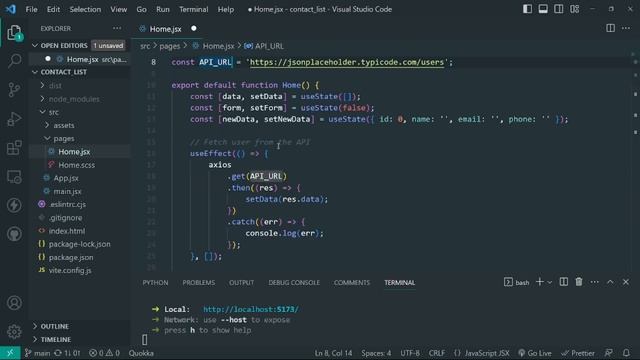Collapse the CONTACT_LIST folder section
The width and height of the screenshot is (640, 360).
click(x=35, y=72)
